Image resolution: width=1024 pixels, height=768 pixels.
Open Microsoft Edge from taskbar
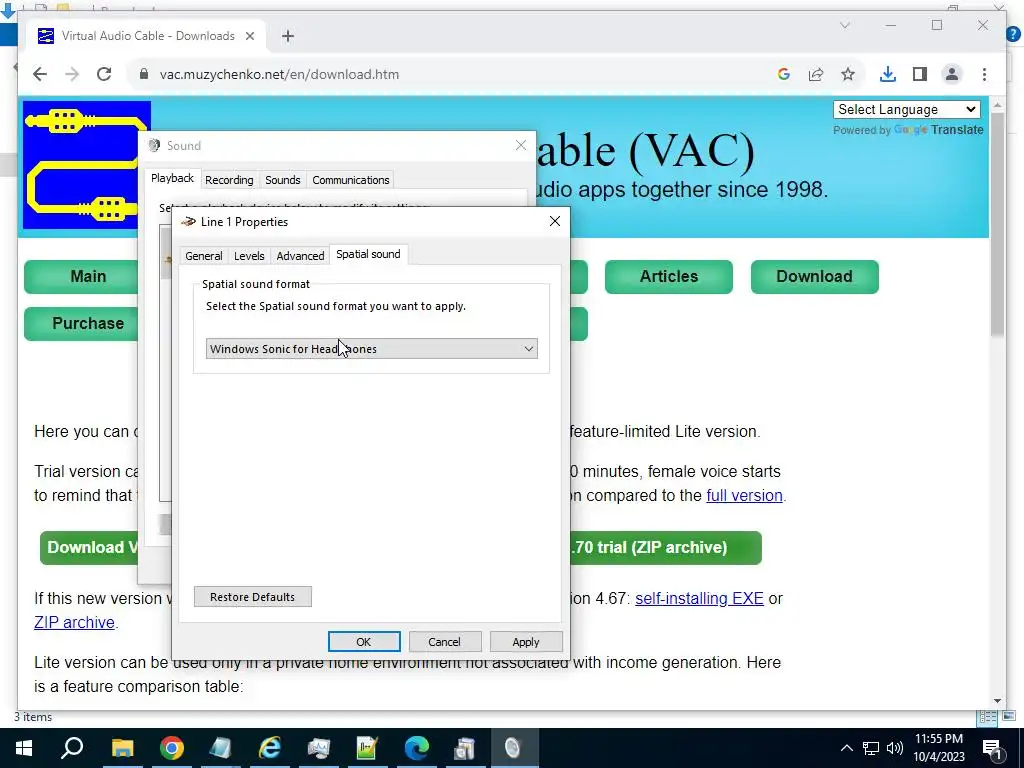coord(416,748)
